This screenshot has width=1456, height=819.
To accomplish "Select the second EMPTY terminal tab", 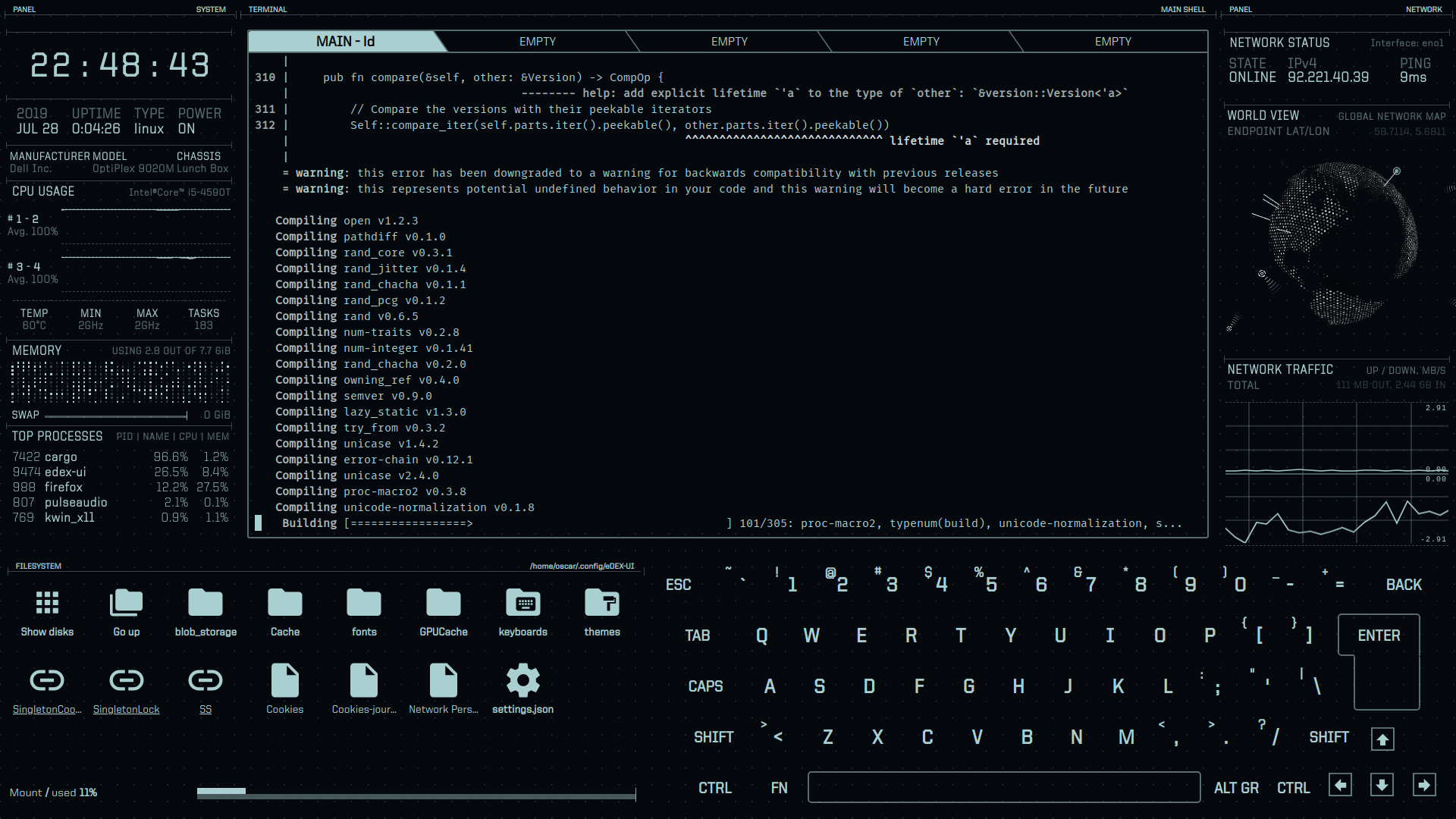I will [x=730, y=42].
